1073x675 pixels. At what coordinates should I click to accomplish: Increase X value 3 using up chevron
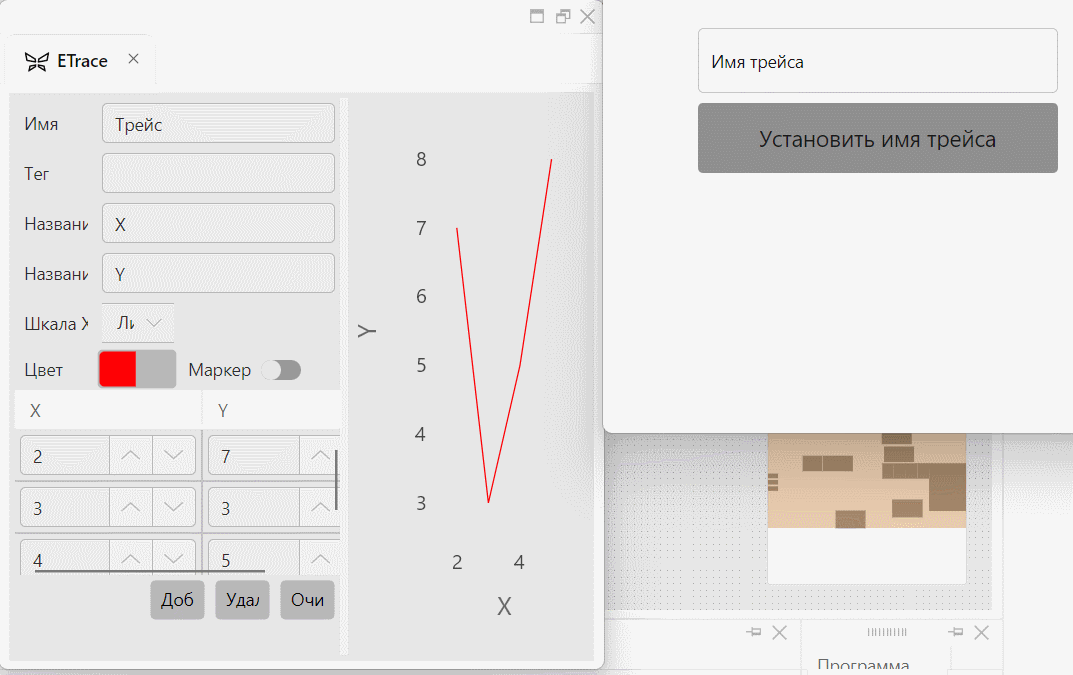(131, 507)
